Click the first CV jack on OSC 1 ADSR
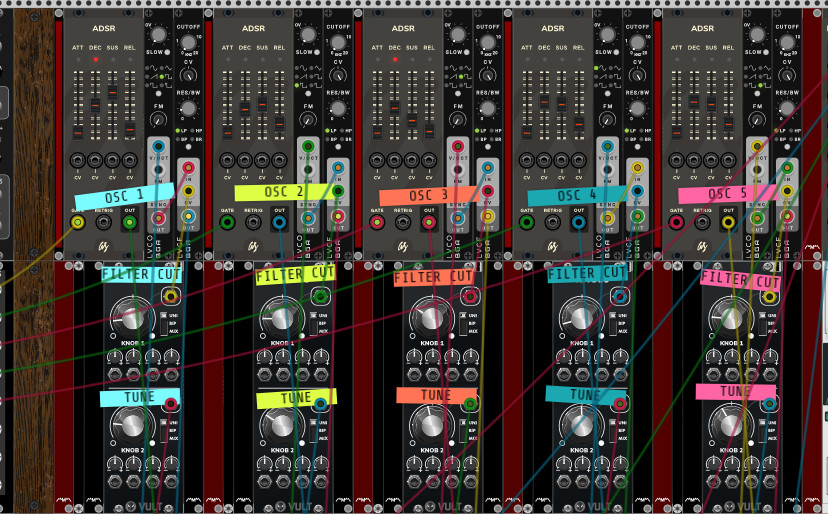The height and width of the screenshot is (514, 828). point(78,160)
